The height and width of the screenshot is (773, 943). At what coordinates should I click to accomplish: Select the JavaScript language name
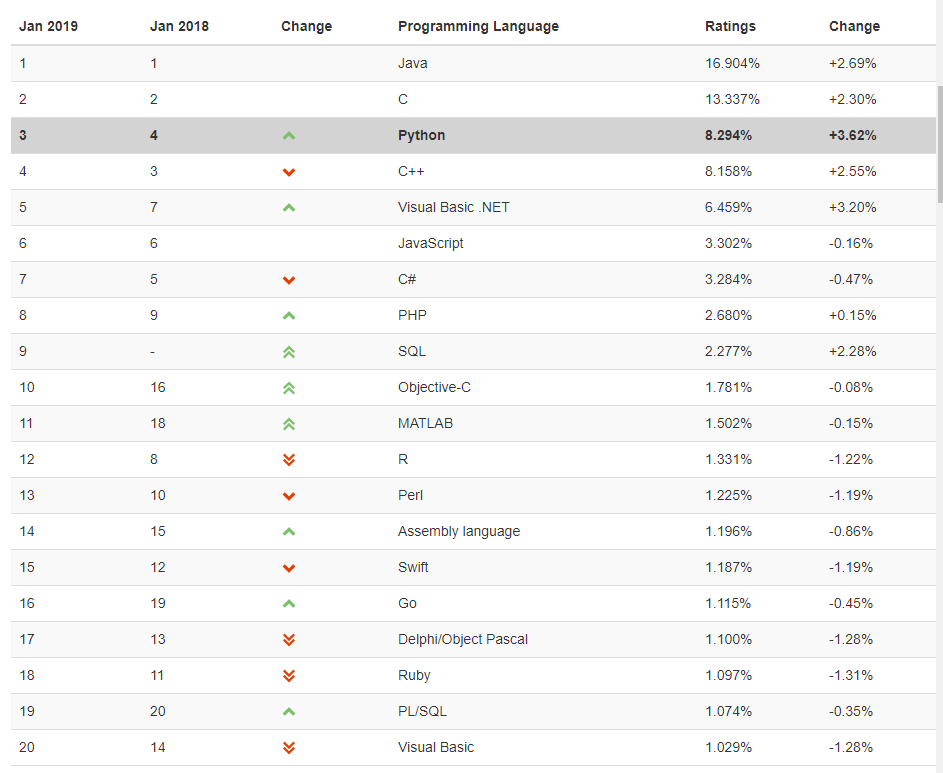[431, 243]
